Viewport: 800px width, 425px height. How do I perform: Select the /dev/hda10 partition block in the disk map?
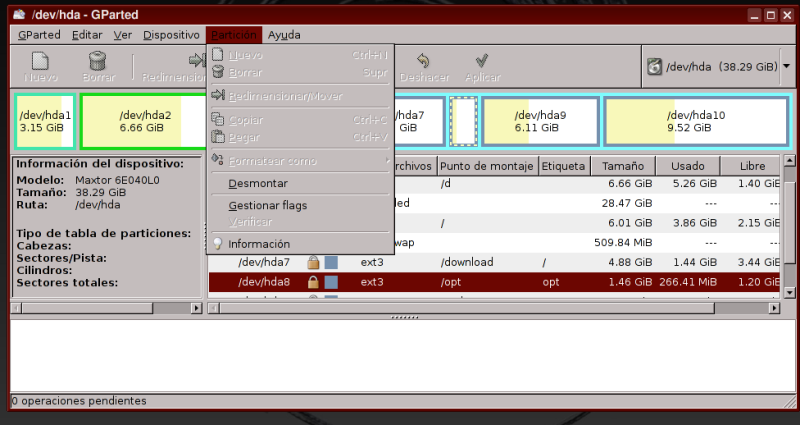click(x=696, y=121)
